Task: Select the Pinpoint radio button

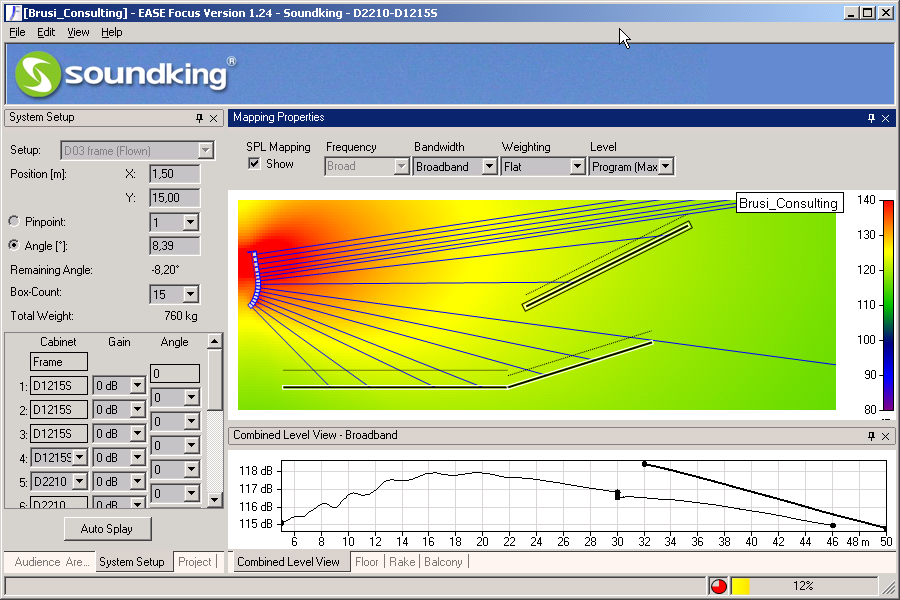Action: [14, 221]
